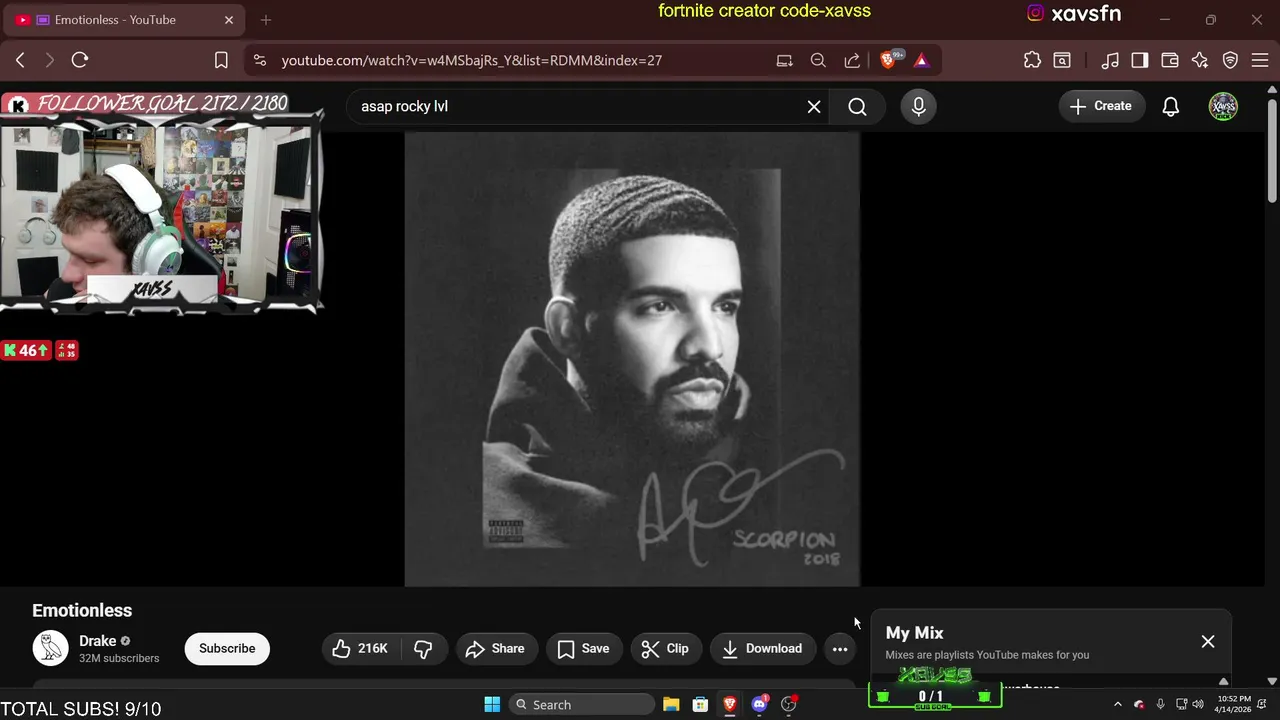Open OBS Studio from the taskbar
1280x720 pixels.
(x=789, y=704)
